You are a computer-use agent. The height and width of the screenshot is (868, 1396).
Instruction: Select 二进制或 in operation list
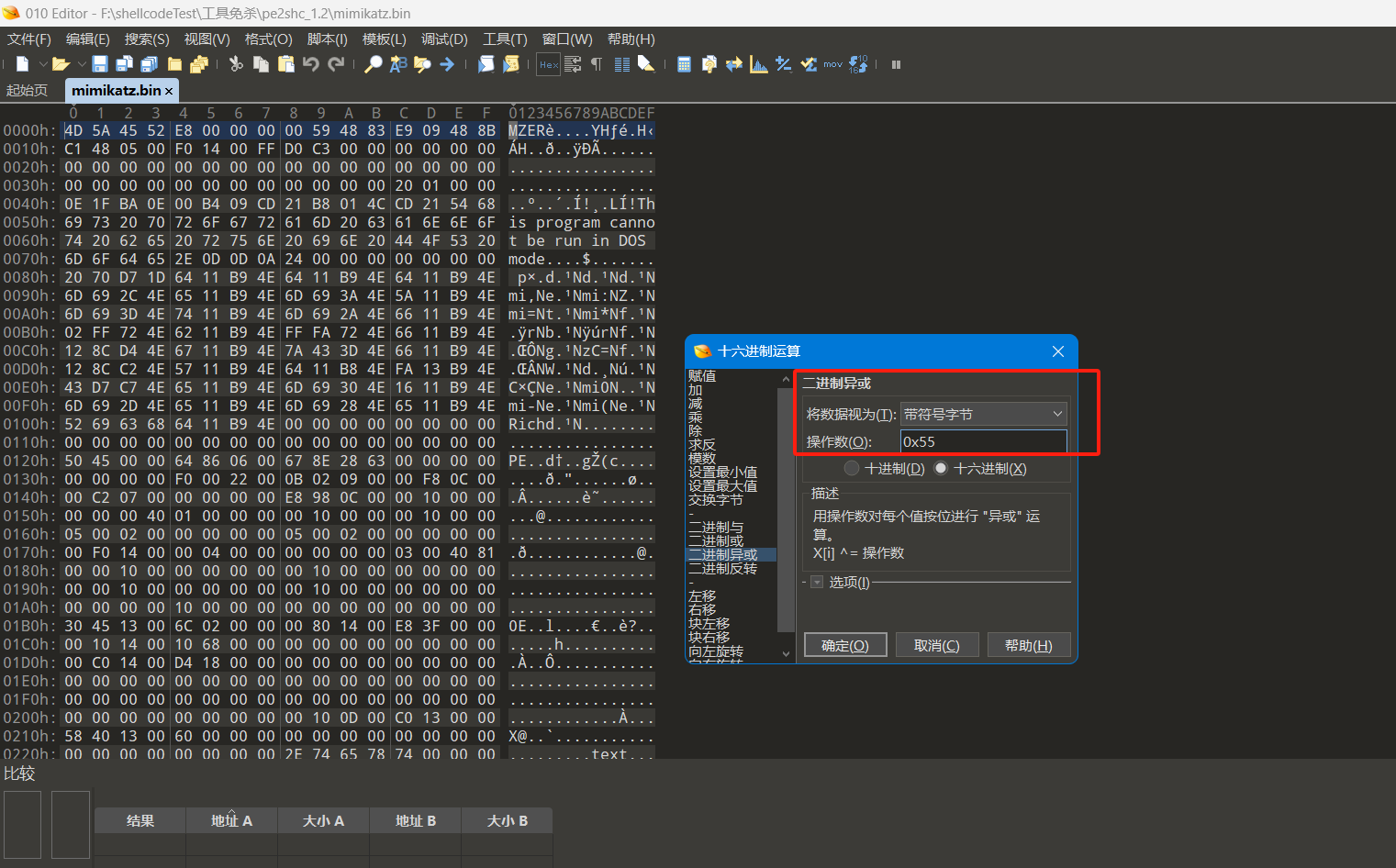click(716, 541)
